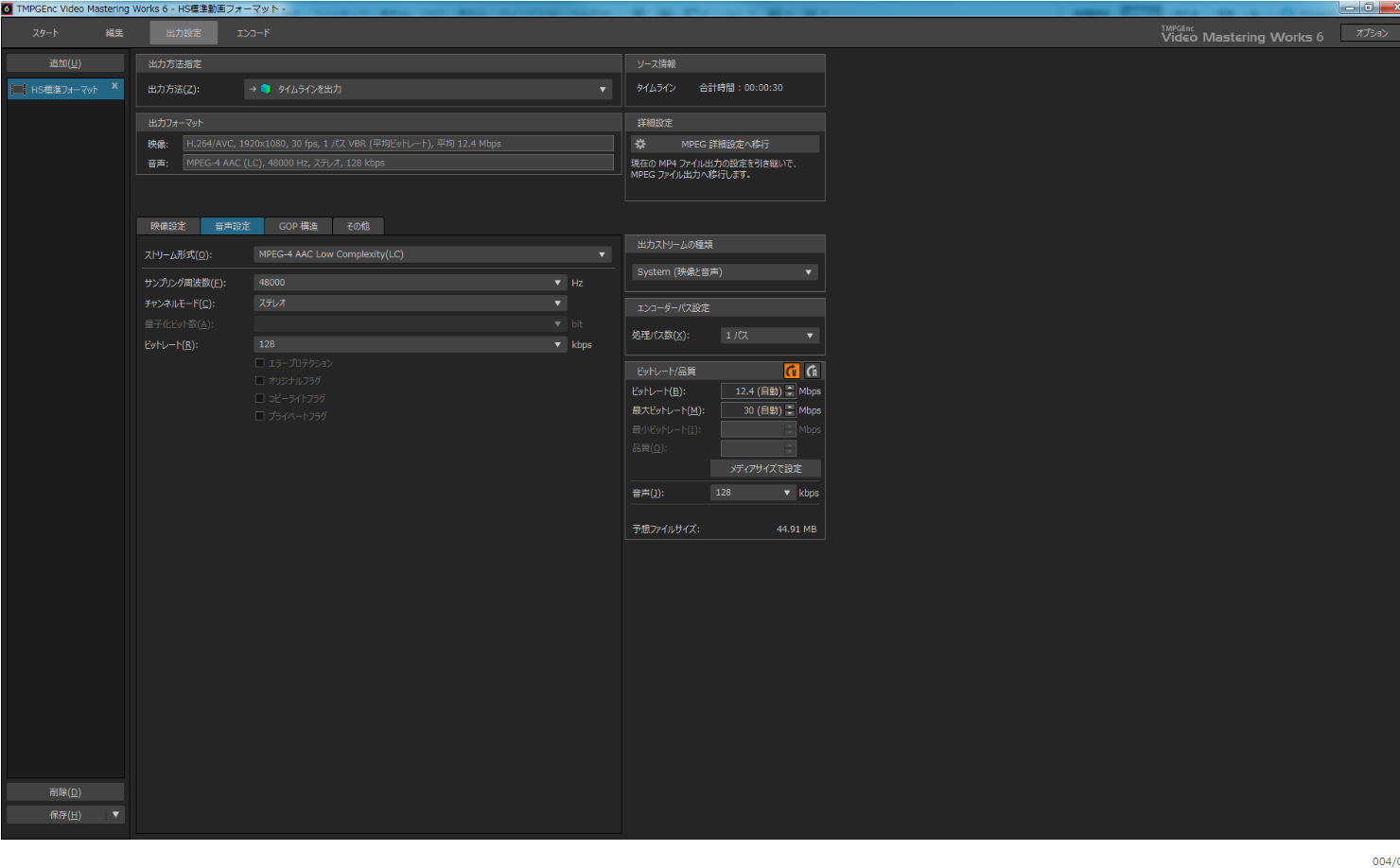Close the HS標準フォーマット list item

pyautogui.click(x=114, y=86)
